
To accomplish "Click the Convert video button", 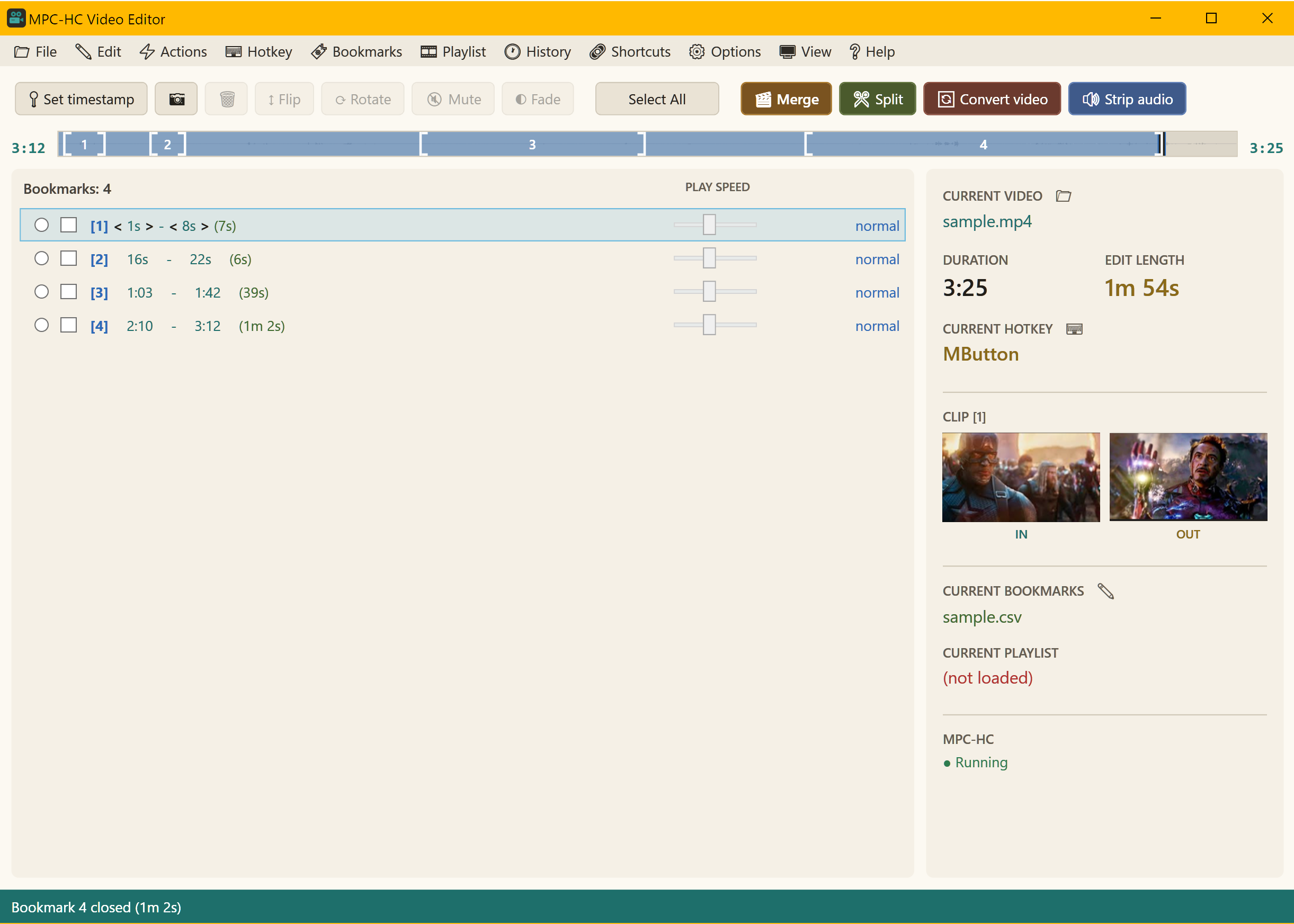I will click(992, 99).
